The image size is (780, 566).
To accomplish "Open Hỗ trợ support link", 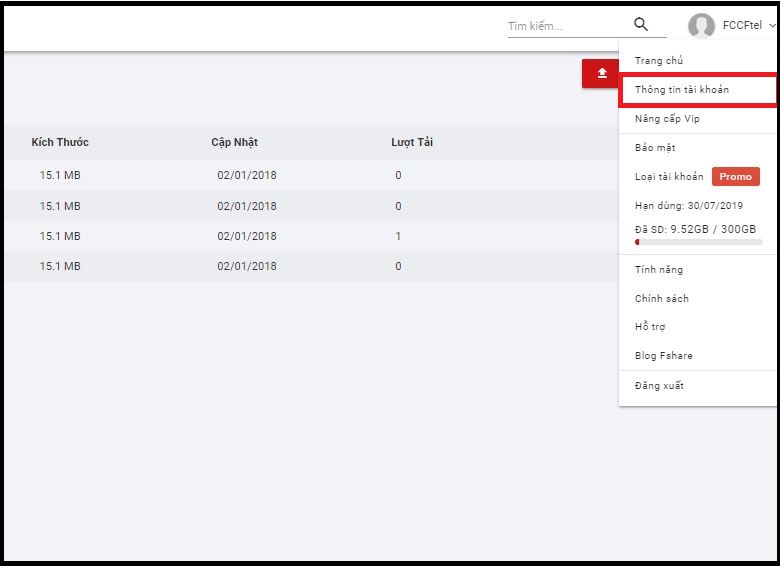I will [x=650, y=327].
